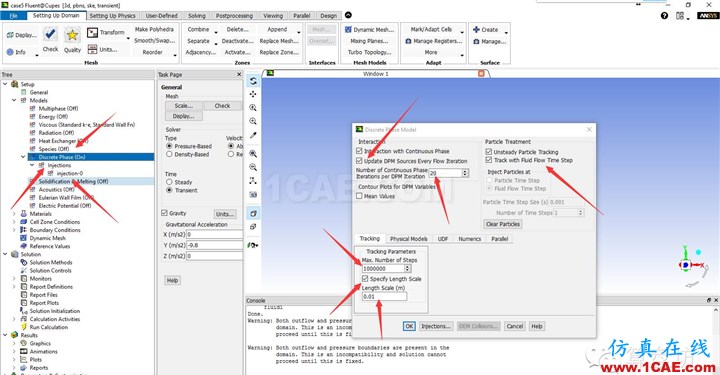Open the Combine zones dropdown arrow

(x=216, y=32)
